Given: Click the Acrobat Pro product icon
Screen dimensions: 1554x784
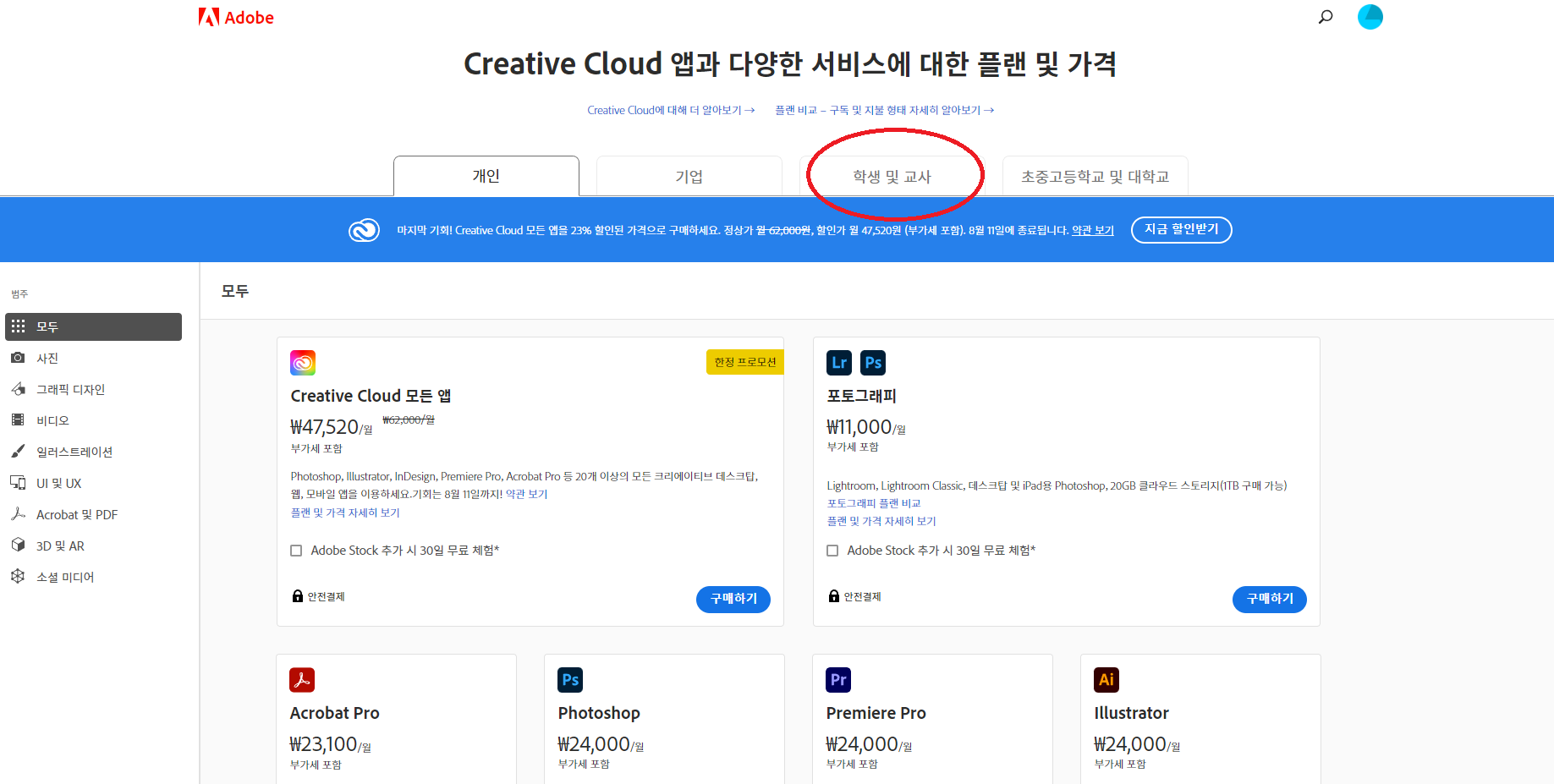Looking at the screenshot, I should pyautogui.click(x=302, y=680).
